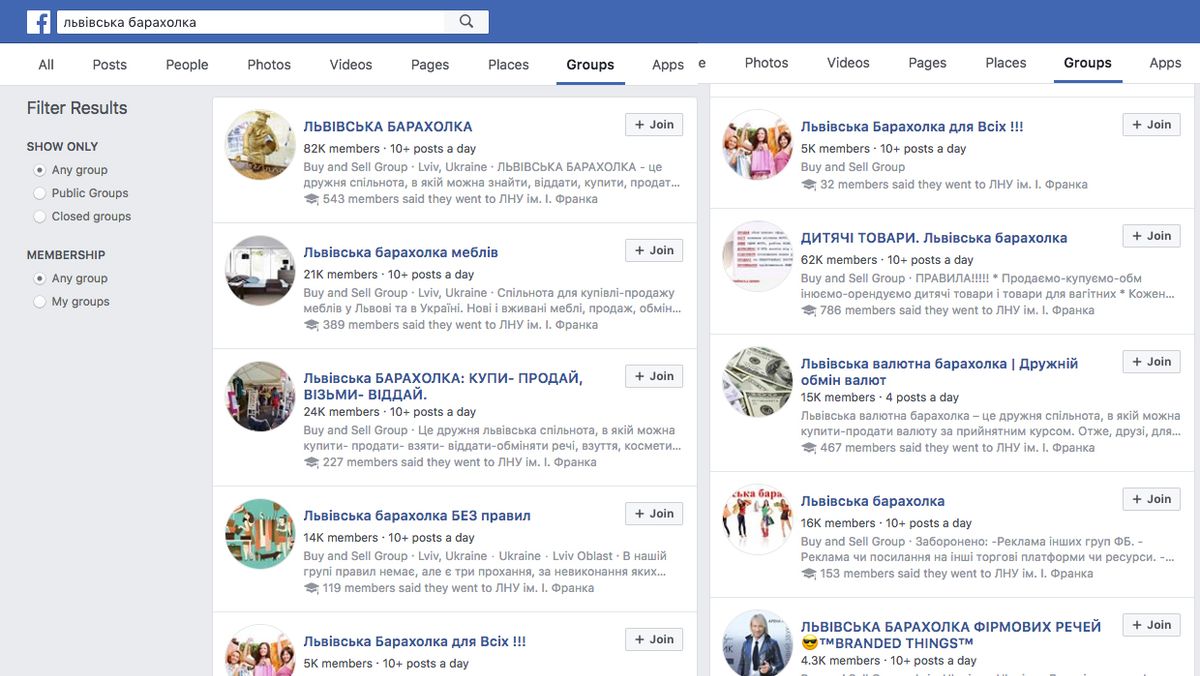The image size is (1200, 676).
Task: Open the ЛЬВІВСЬКА БАРАХОЛКА group title link
Action: click(388, 127)
